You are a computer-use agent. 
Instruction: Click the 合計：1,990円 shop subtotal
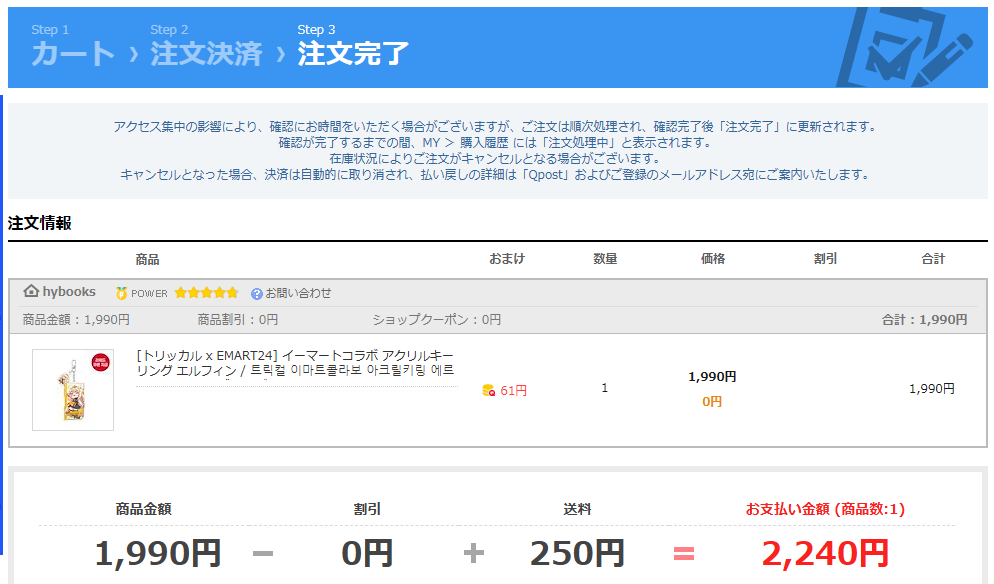924,320
